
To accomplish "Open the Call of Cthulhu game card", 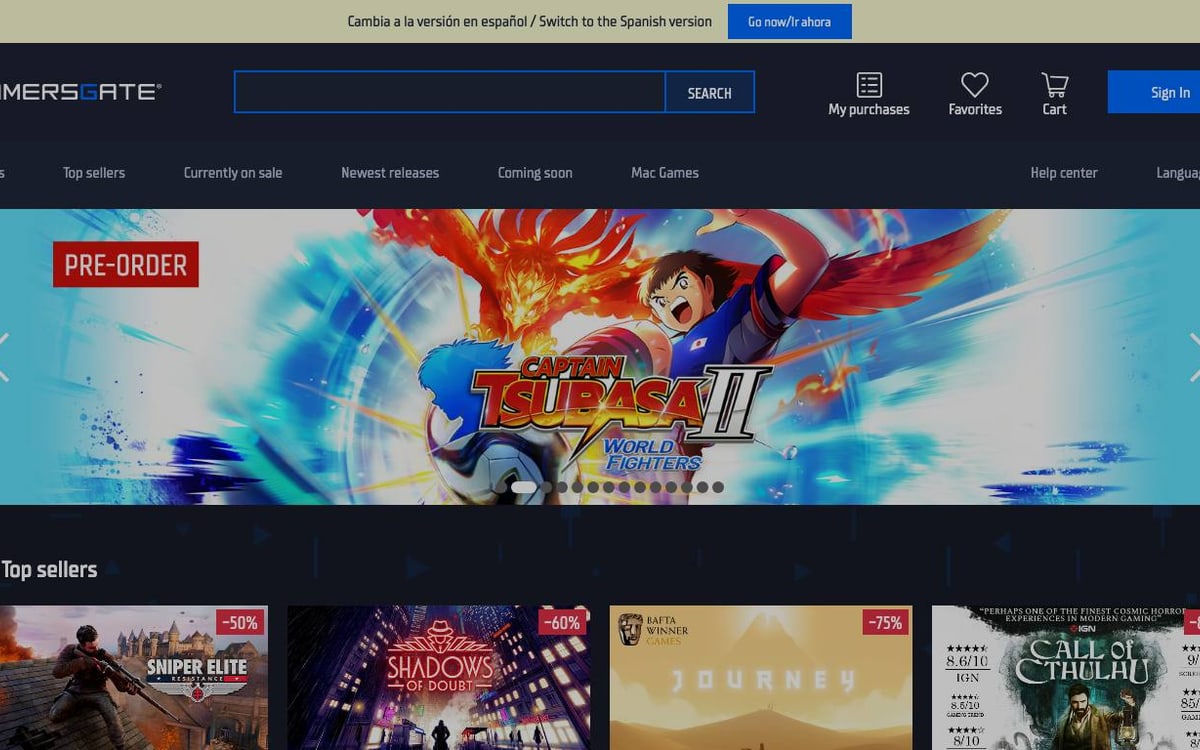I will pyautogui.click(x=1066, y=678).
